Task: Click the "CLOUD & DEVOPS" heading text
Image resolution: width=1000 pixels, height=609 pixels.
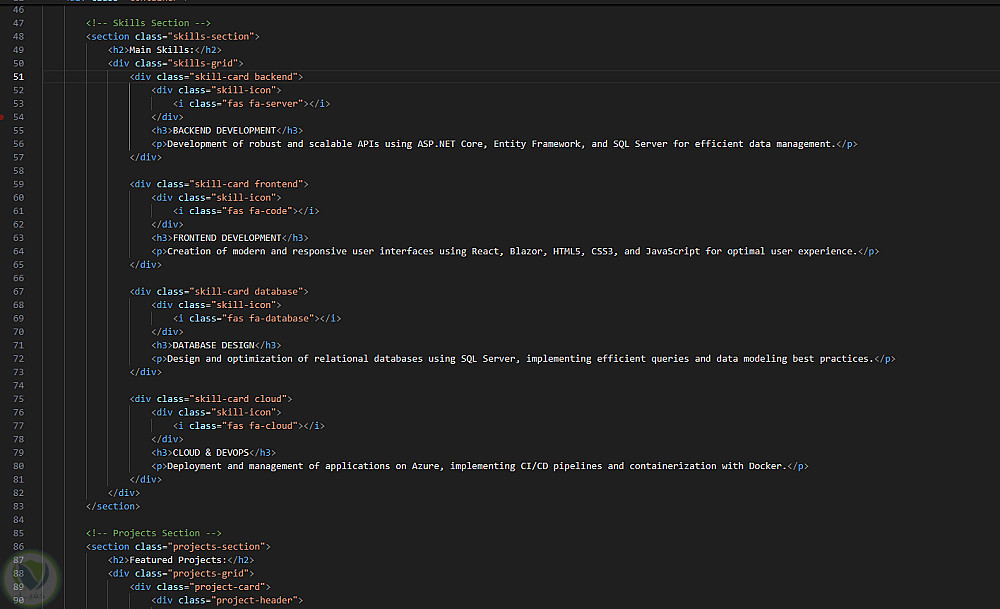Action: (210, 452)
